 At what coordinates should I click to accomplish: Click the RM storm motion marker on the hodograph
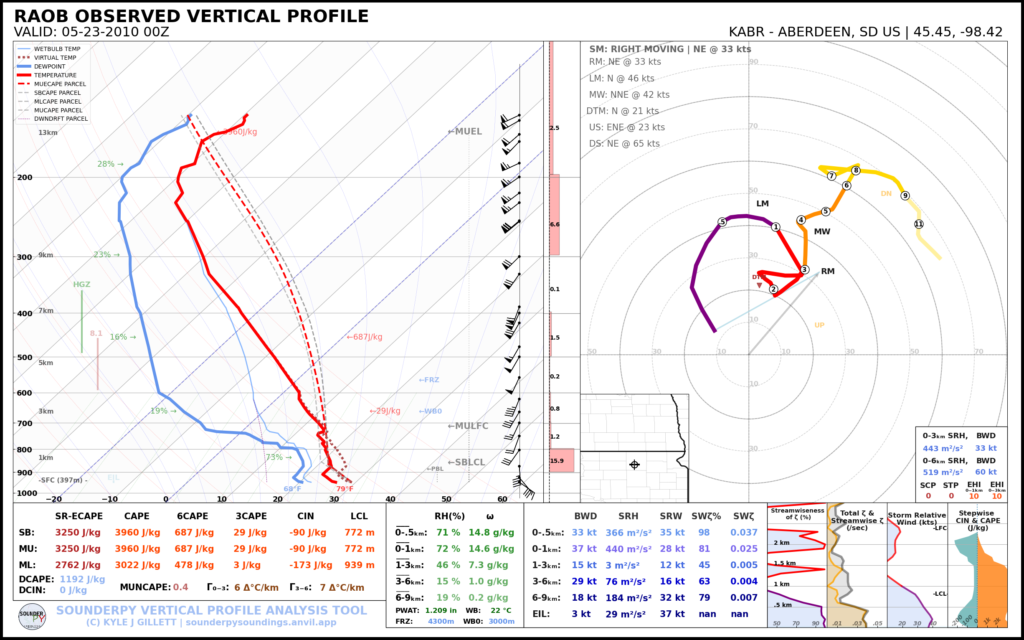pyautogui.click(x=826, y=271)
